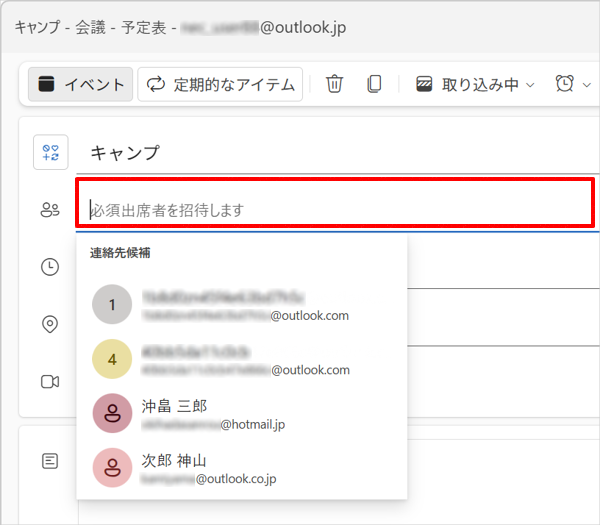Click the clock time icon

(x=50, y=267)
